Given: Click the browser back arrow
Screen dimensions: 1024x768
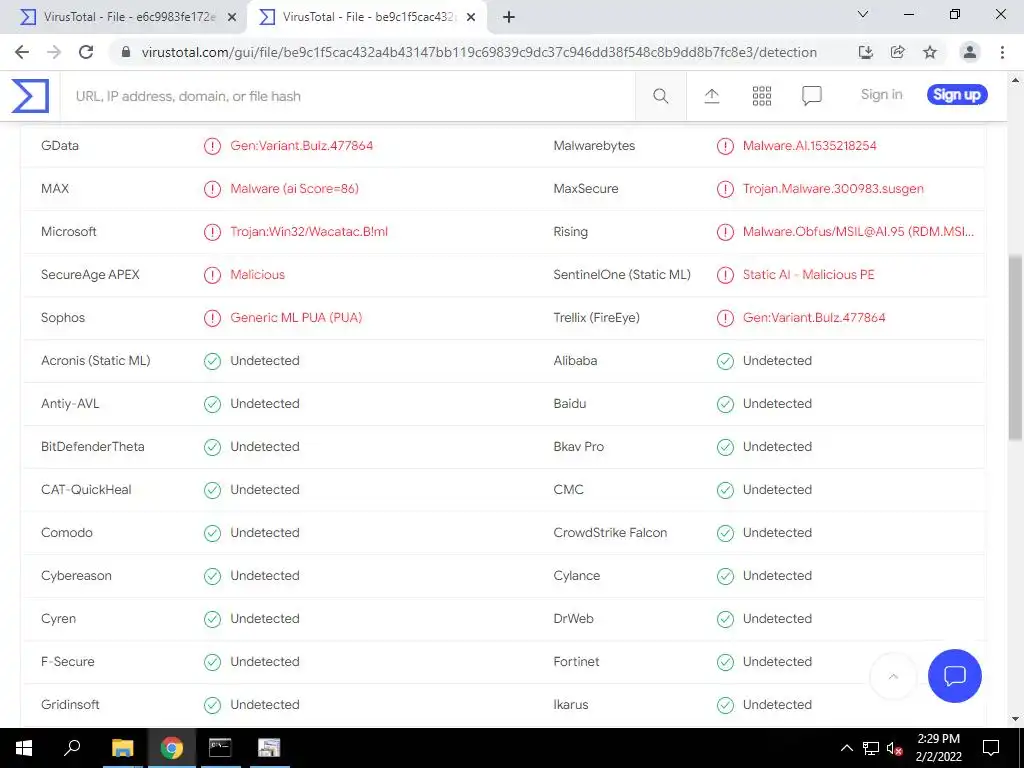Looking at the screenshot, I should tap(22, 52).
